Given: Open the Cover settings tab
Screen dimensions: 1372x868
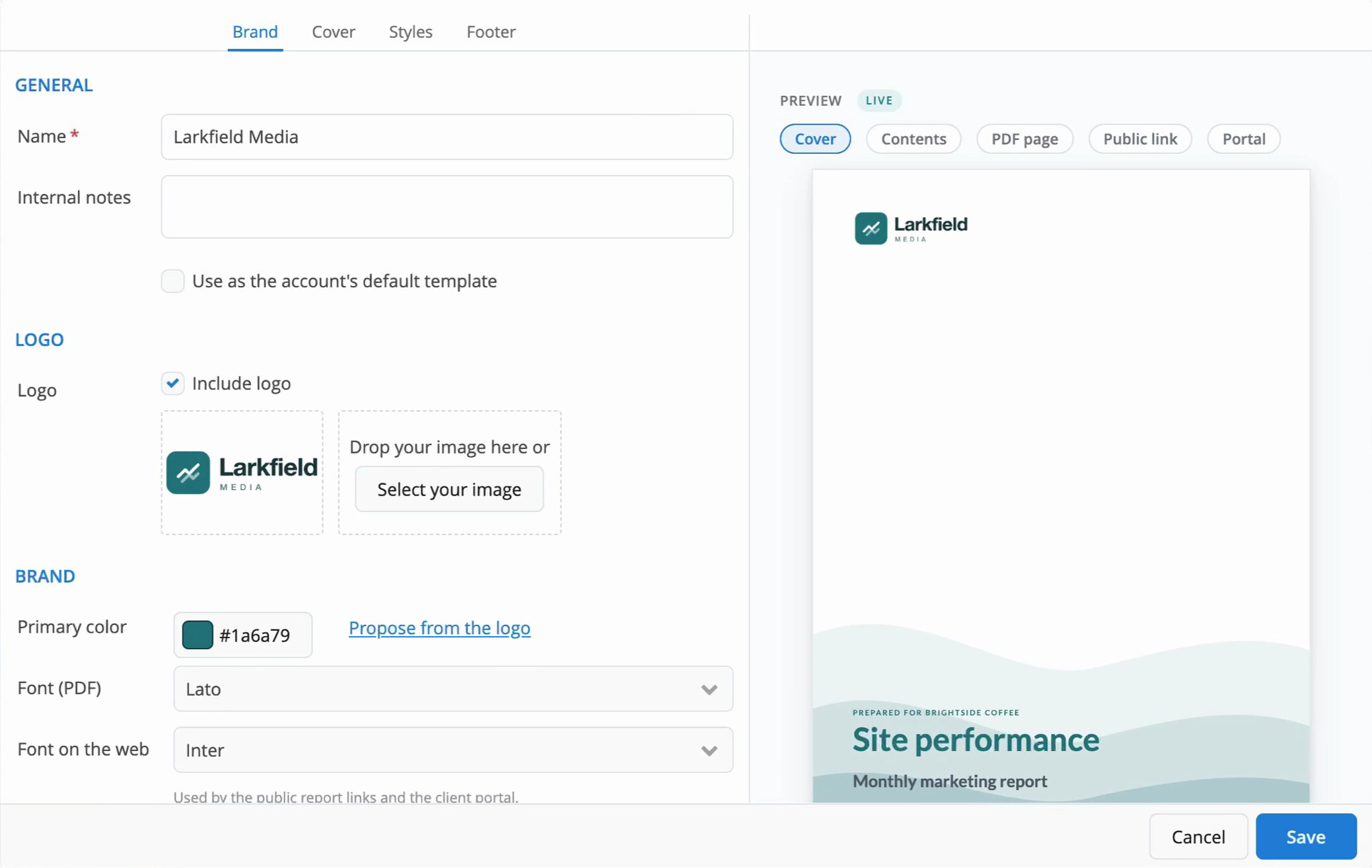Looking at the screenshot, I should tap(334, 32).
